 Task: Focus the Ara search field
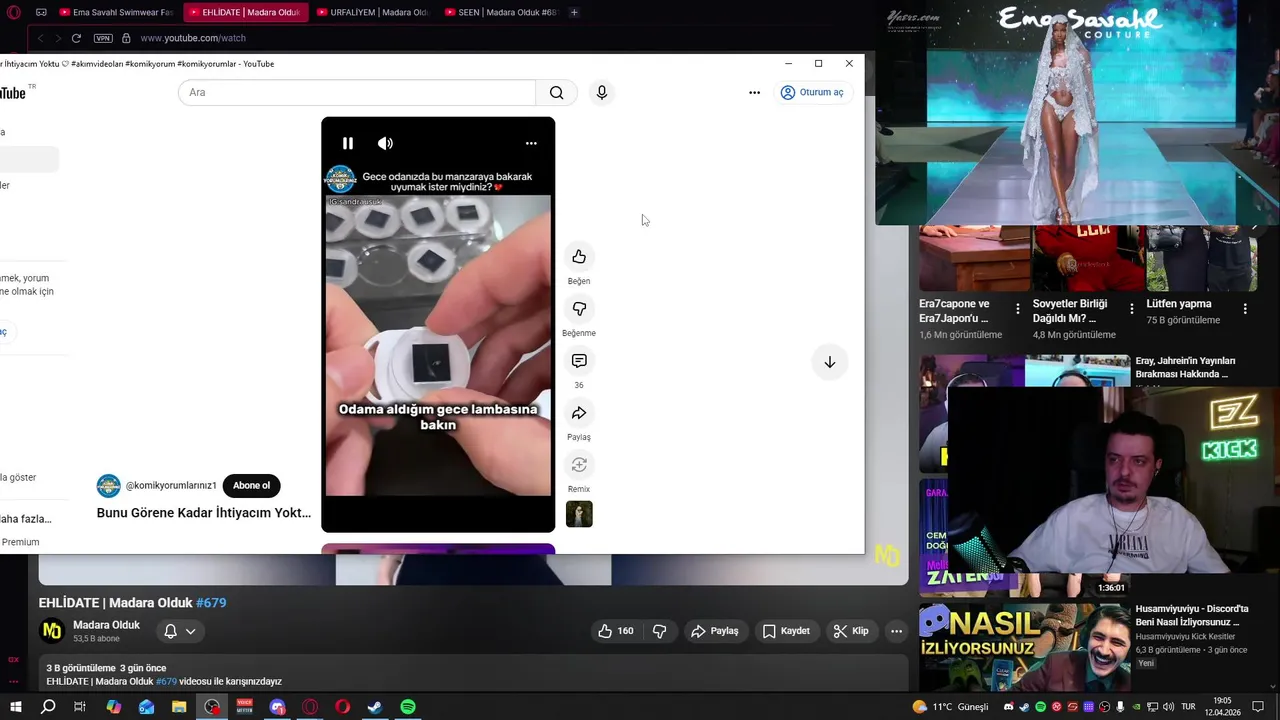pos(357,92)
